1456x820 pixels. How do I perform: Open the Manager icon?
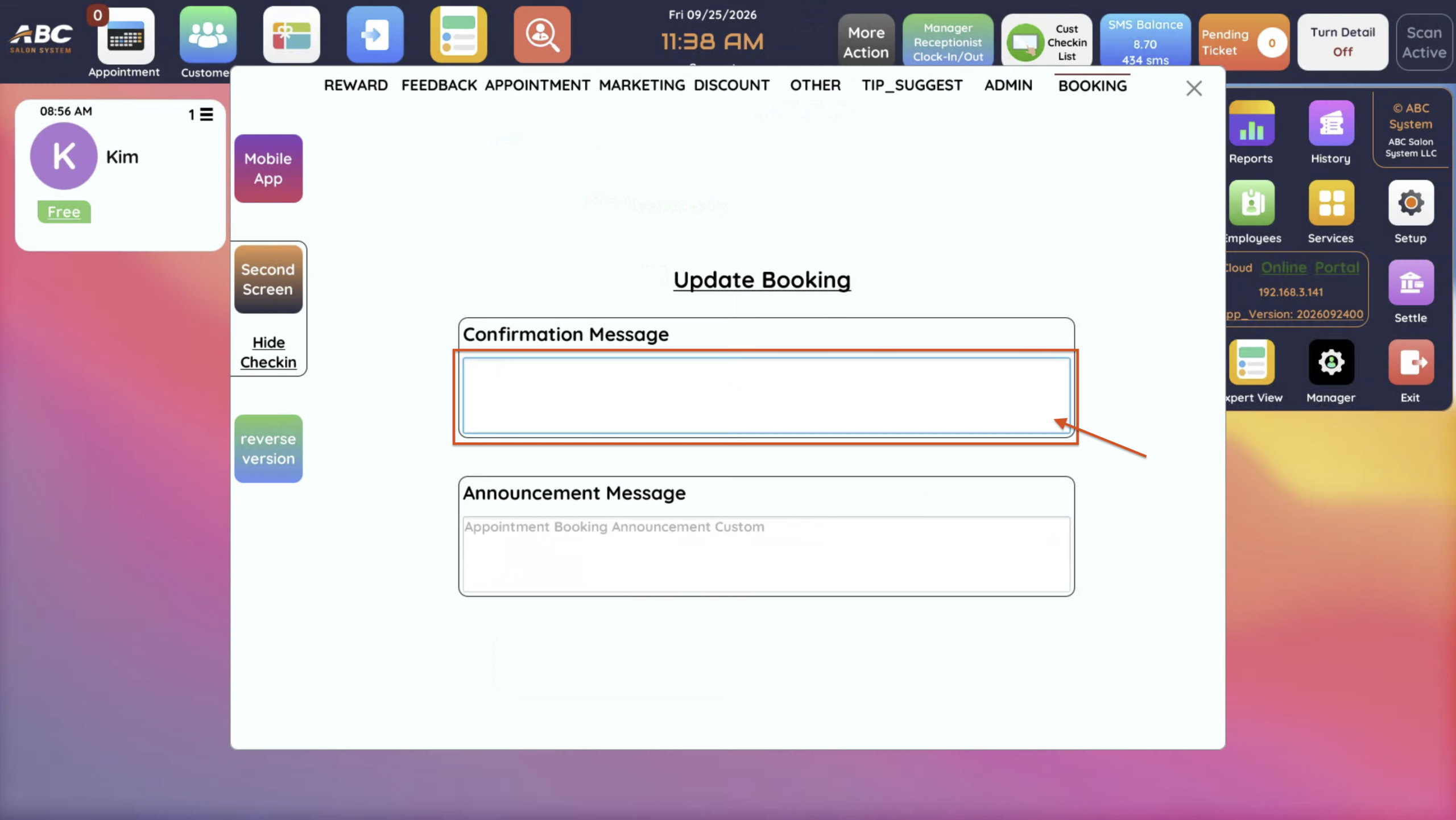1331,362
